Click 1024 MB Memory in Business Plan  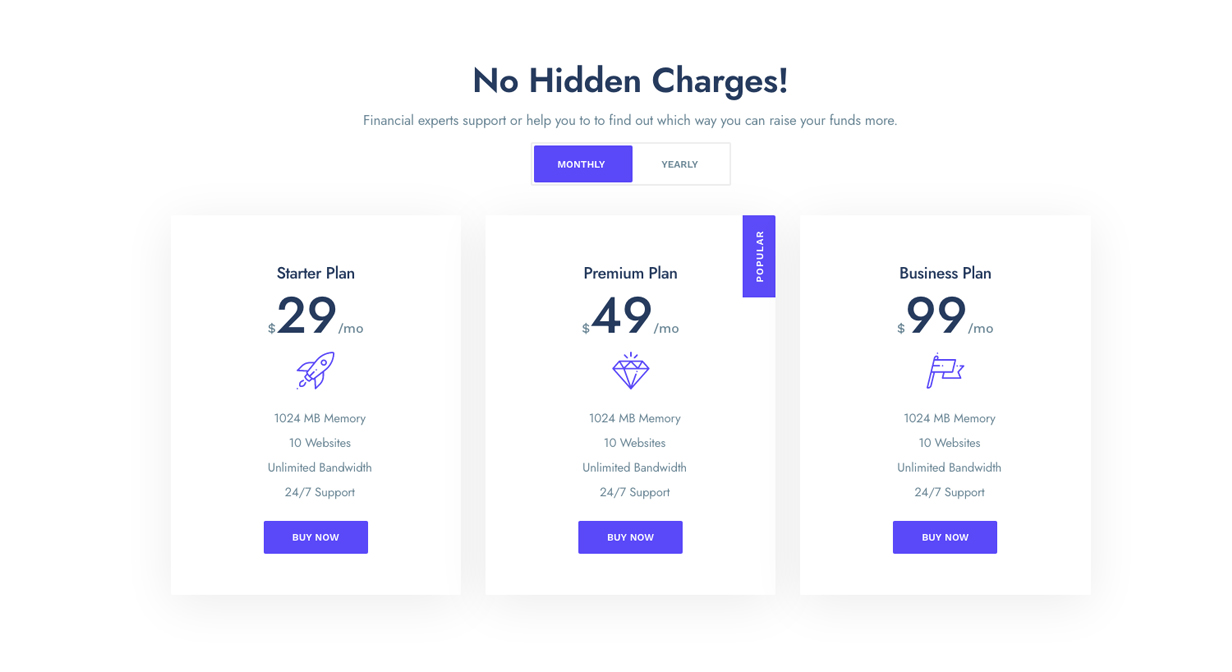tap(950, 418)
